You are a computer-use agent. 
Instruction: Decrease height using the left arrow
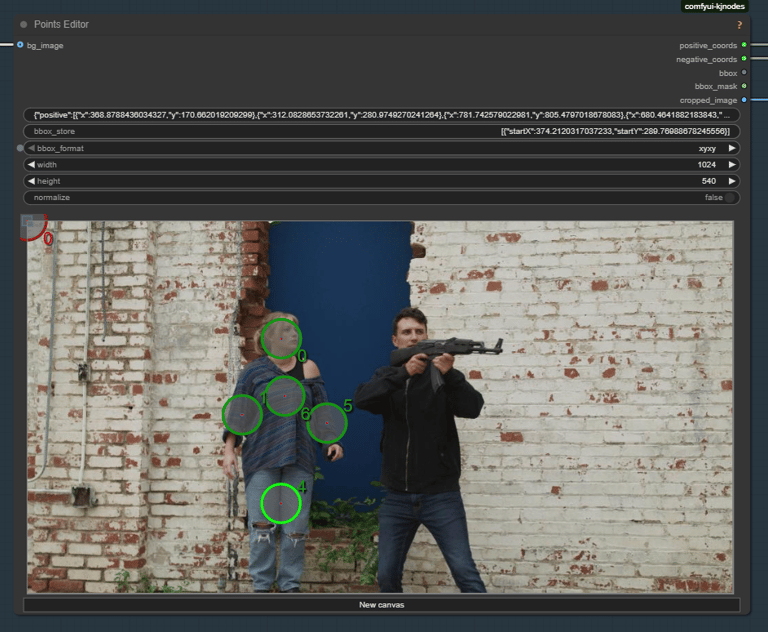(x=30, y=181)
